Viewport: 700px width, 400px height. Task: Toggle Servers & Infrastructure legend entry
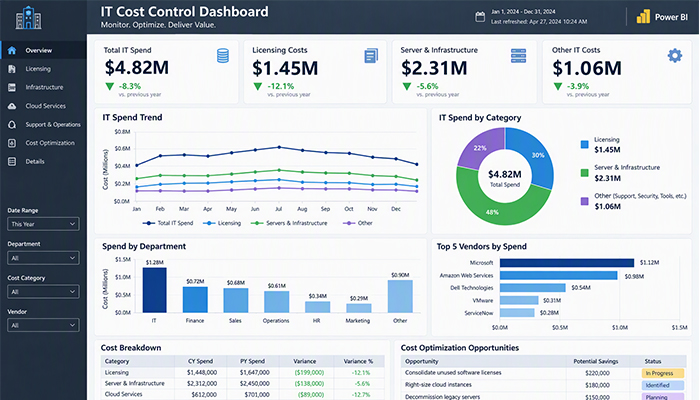pos(289,223)
